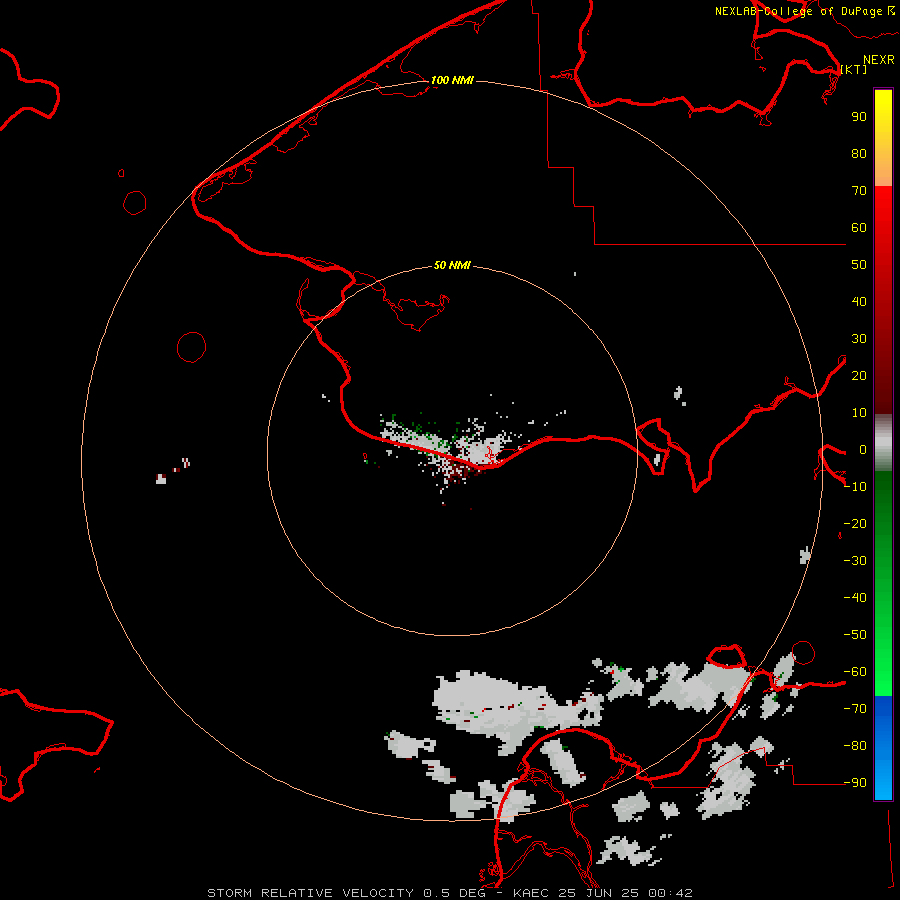This screenshot has width=900, height=900.
Task: Click the 90 value on velocity scale
Action: click(x=859, y=117)
